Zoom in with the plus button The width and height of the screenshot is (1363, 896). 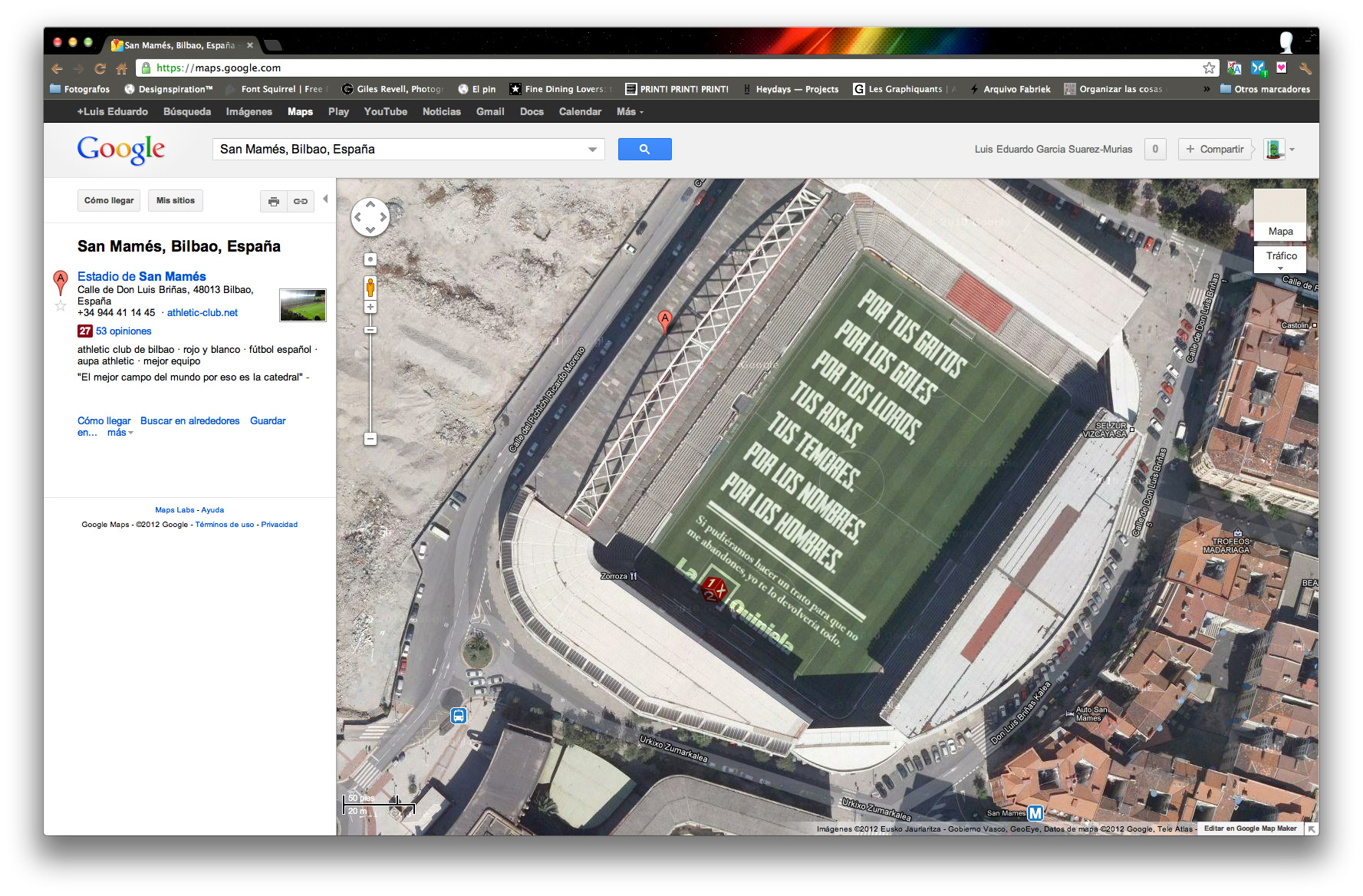pyautogui.click(x=370, y=307)
